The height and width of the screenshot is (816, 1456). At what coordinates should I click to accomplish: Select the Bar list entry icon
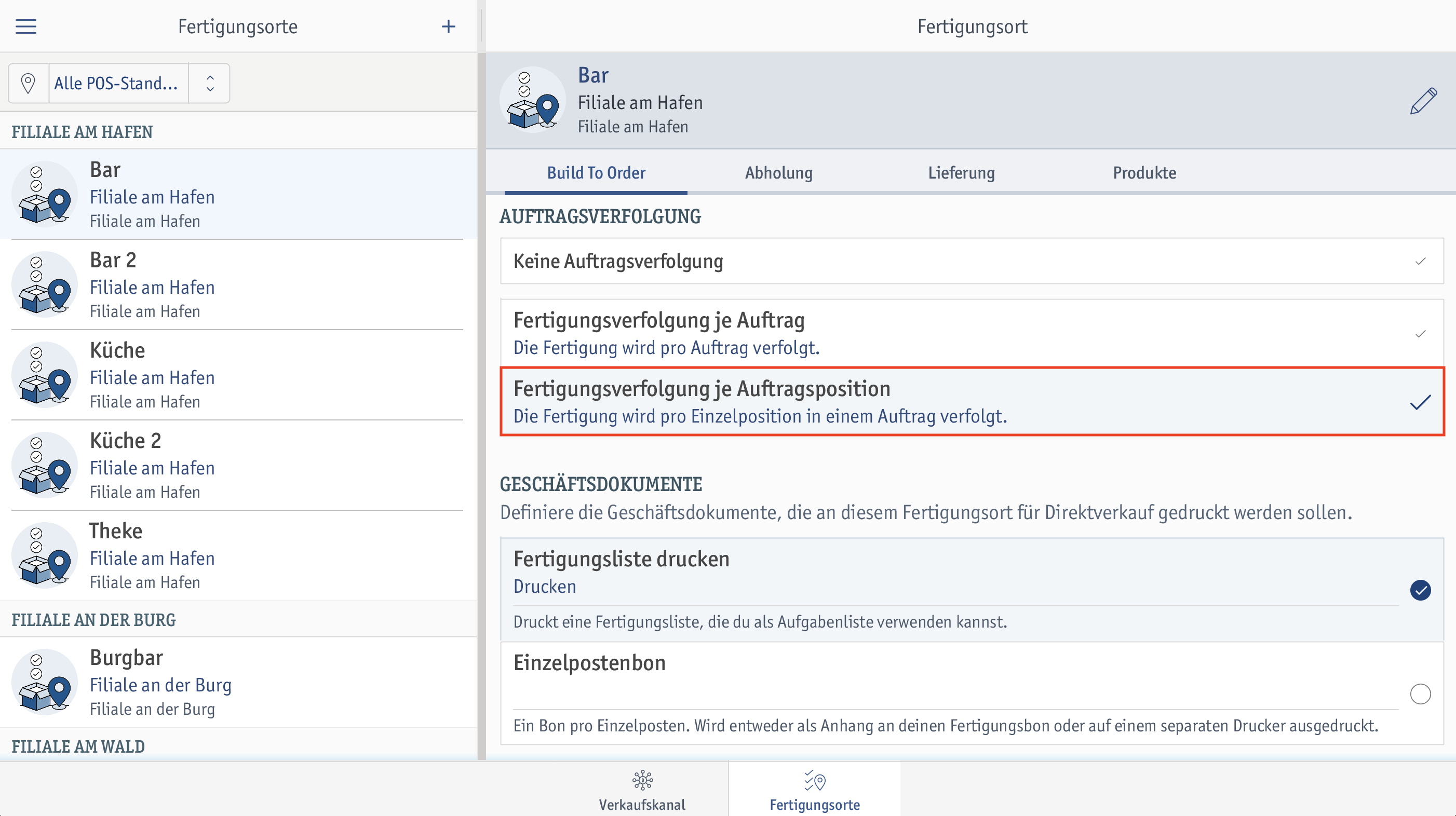point(45,194)
